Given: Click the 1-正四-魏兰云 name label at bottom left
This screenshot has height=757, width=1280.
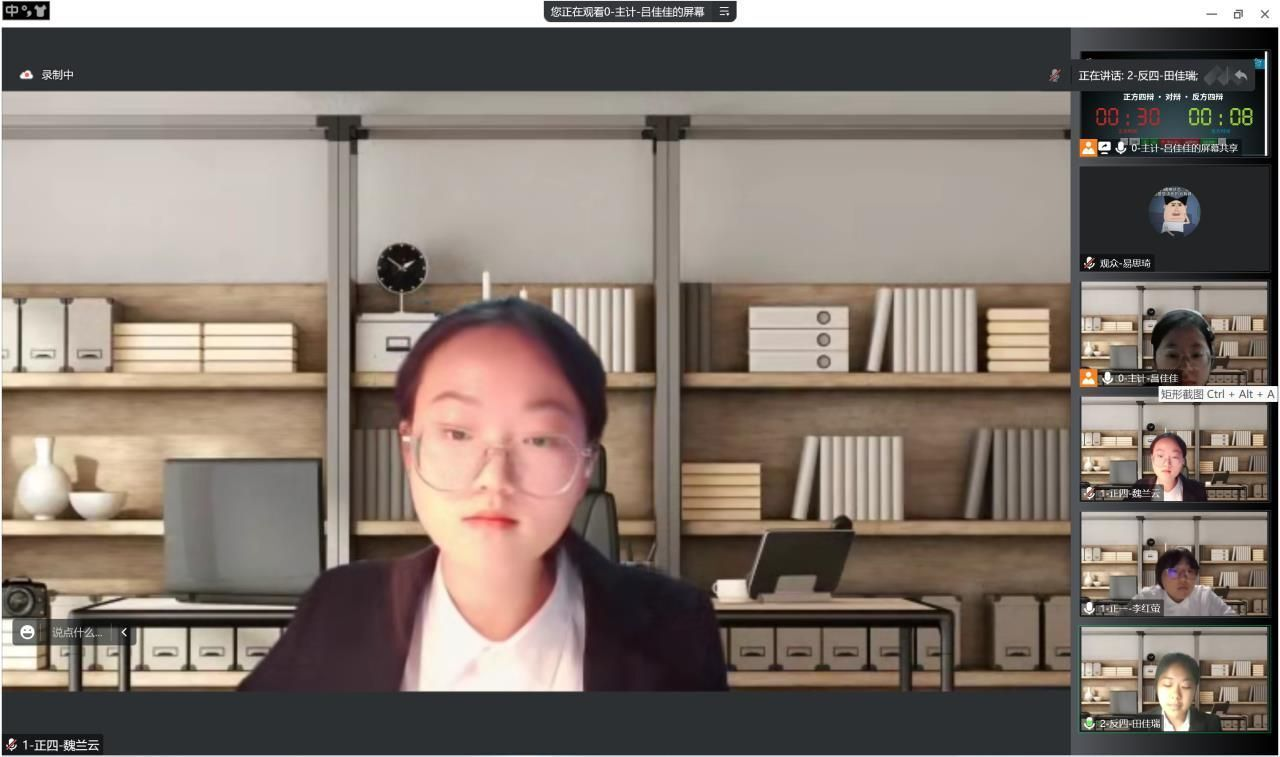Looking at the screenshot, I should 60,745.
